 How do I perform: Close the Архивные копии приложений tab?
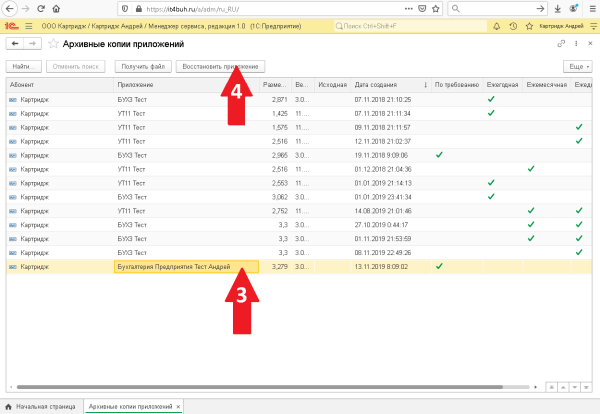179,406
